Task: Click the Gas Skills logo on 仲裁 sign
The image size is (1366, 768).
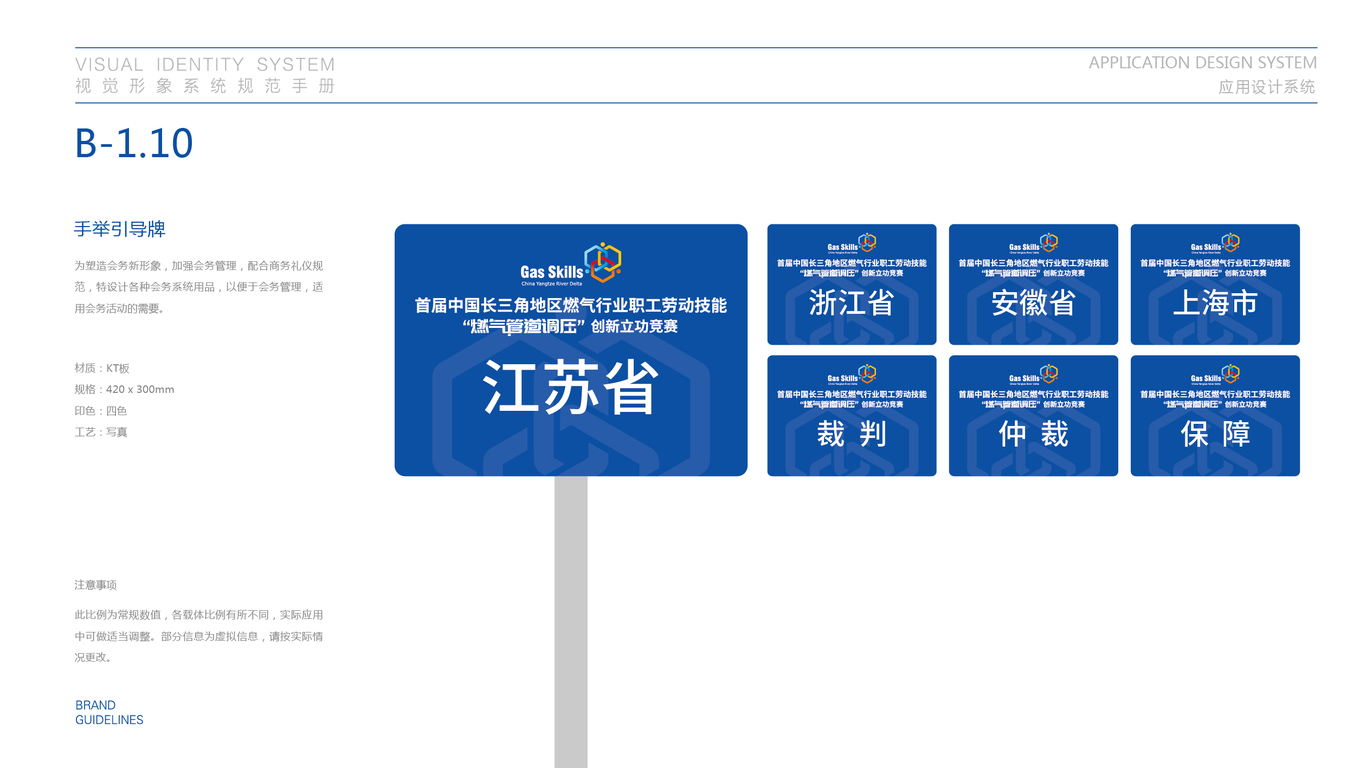Action: tap(1033, 375)
